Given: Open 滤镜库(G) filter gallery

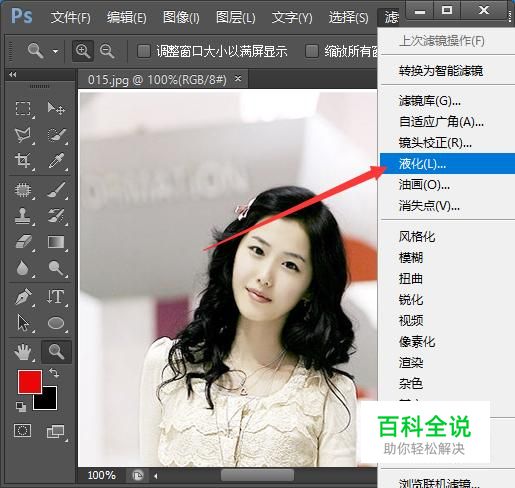Looking at the screenshot, I should pos(447,101).
